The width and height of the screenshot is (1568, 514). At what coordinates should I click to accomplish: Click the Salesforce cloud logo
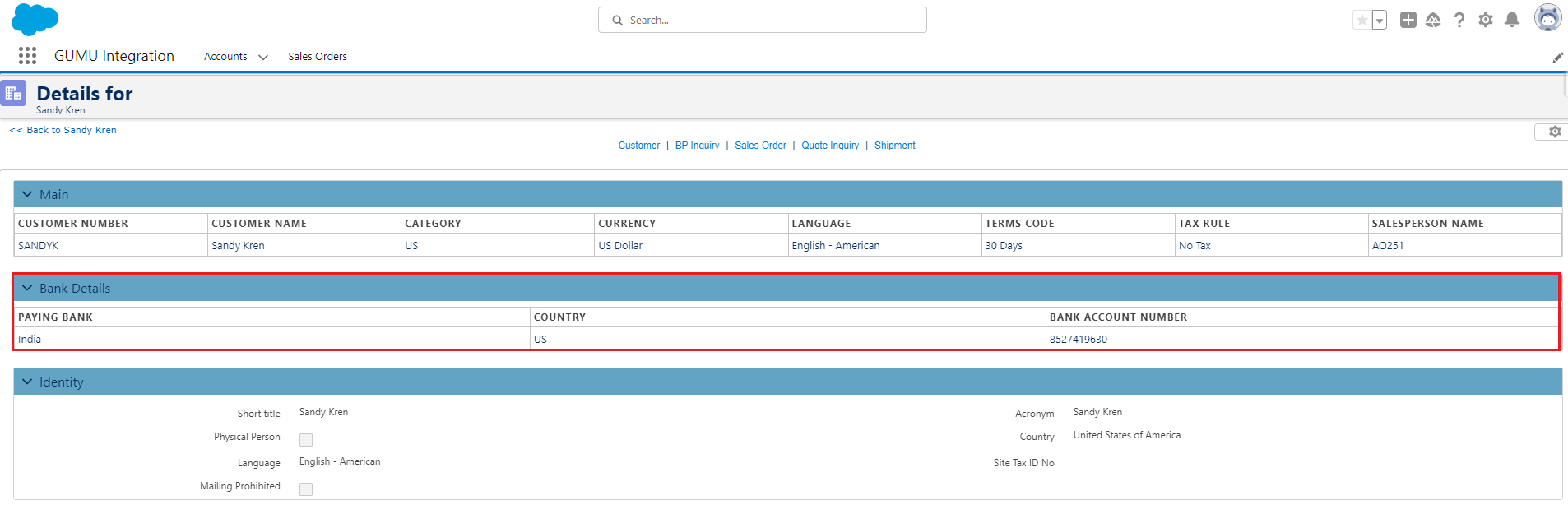pos(35,20)
